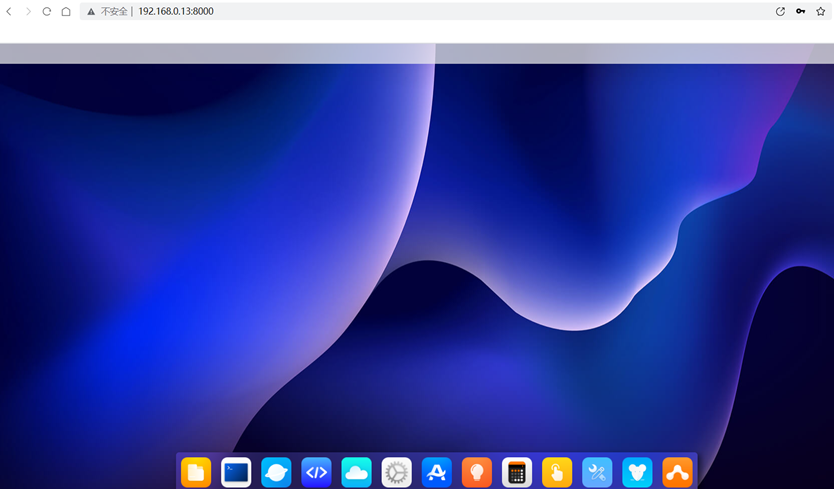Open the planet browser dock icon
Image resolution: width=834 pixels, height=489 pixels.
(x=276, y=472)
